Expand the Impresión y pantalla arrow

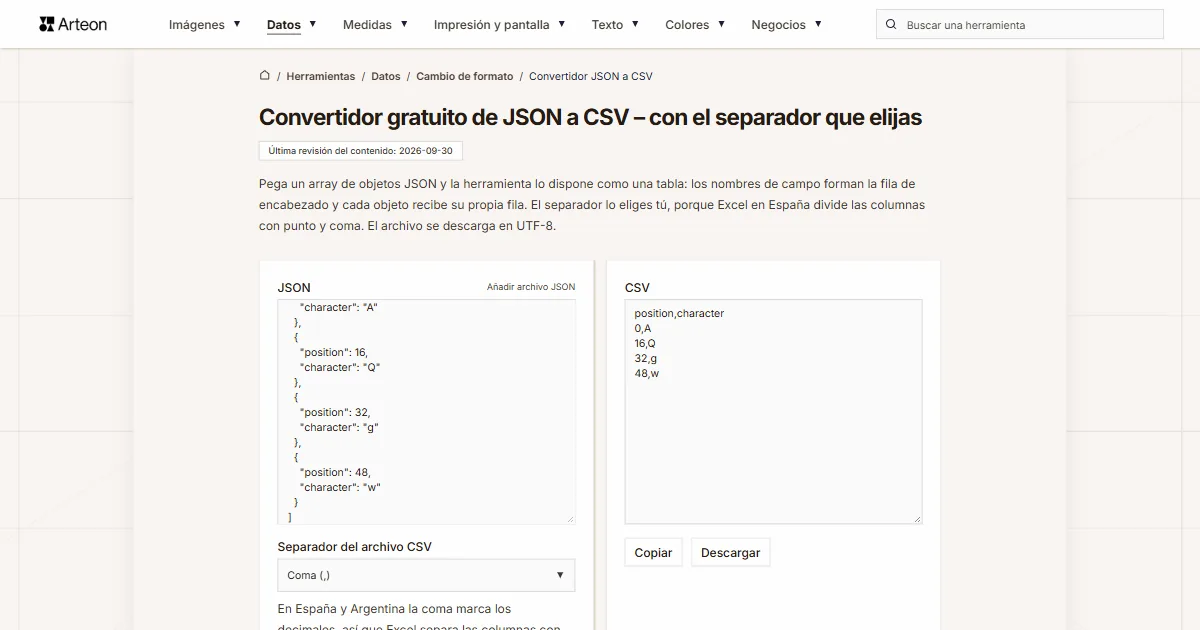[562, 23]
